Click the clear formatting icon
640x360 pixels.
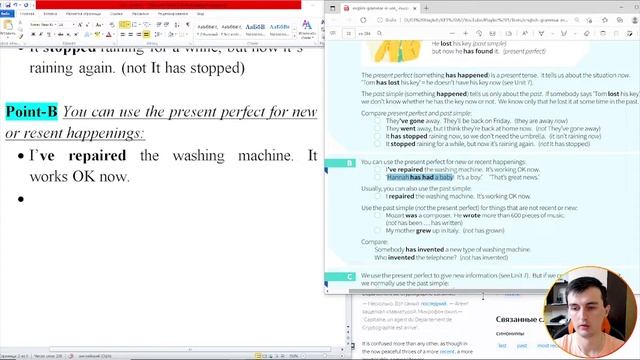[112, 25]
